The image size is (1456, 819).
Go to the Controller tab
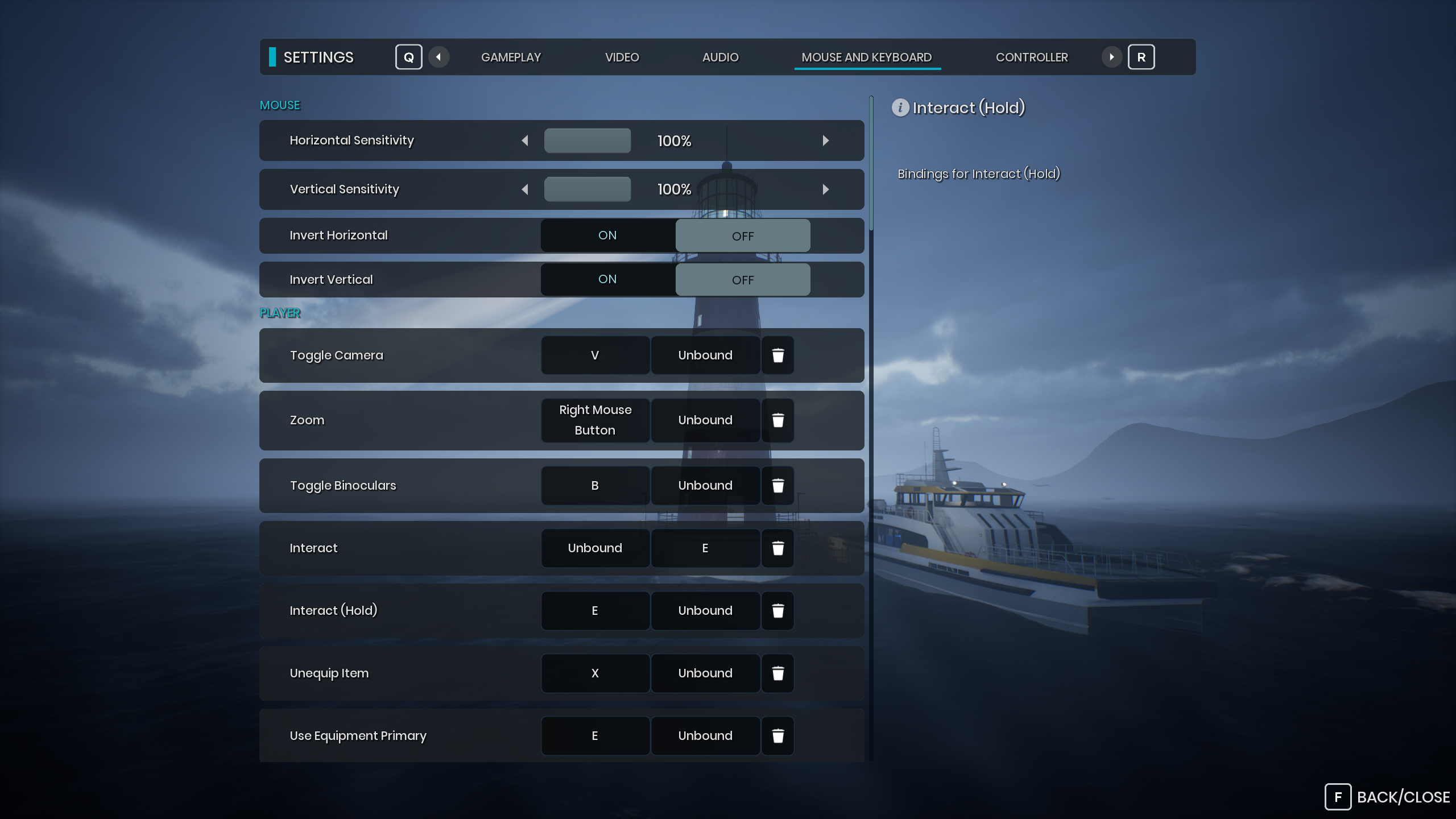point(1032,57)
